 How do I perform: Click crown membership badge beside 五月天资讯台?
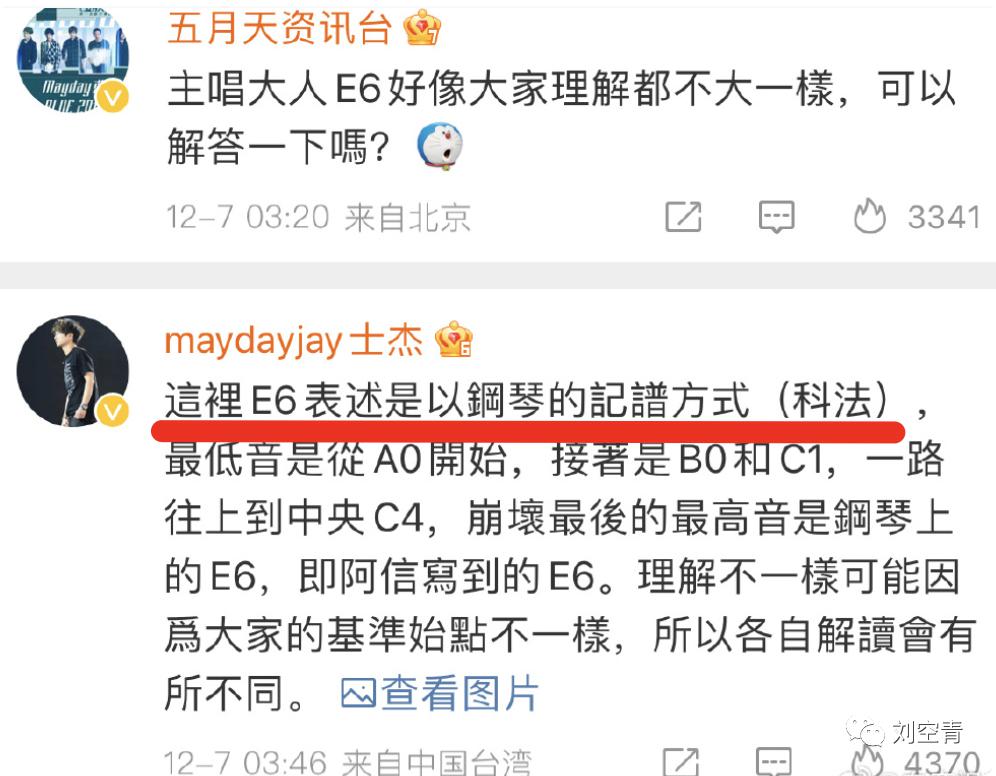[x=422, y=27]
